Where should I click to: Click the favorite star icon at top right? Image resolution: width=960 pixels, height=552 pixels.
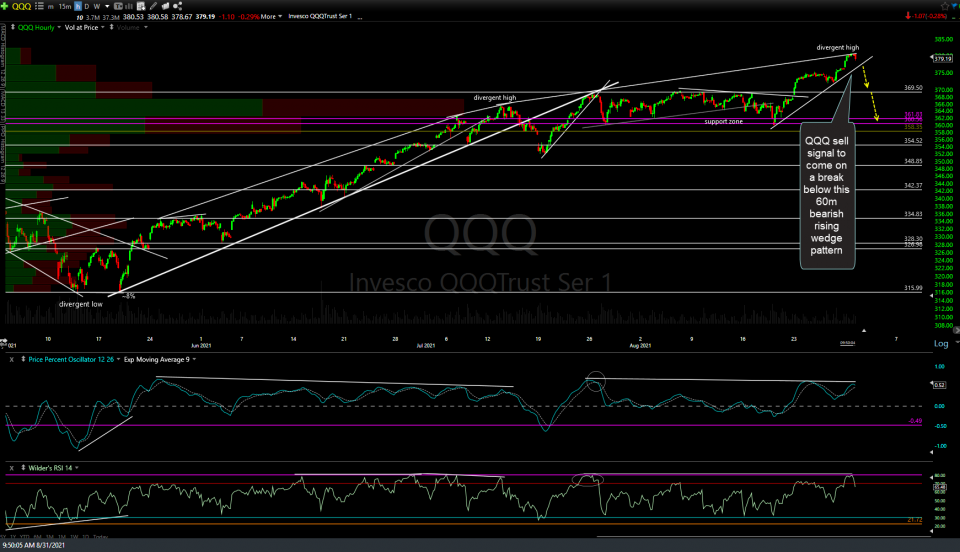pyautogui.click(x=945, y=6)
